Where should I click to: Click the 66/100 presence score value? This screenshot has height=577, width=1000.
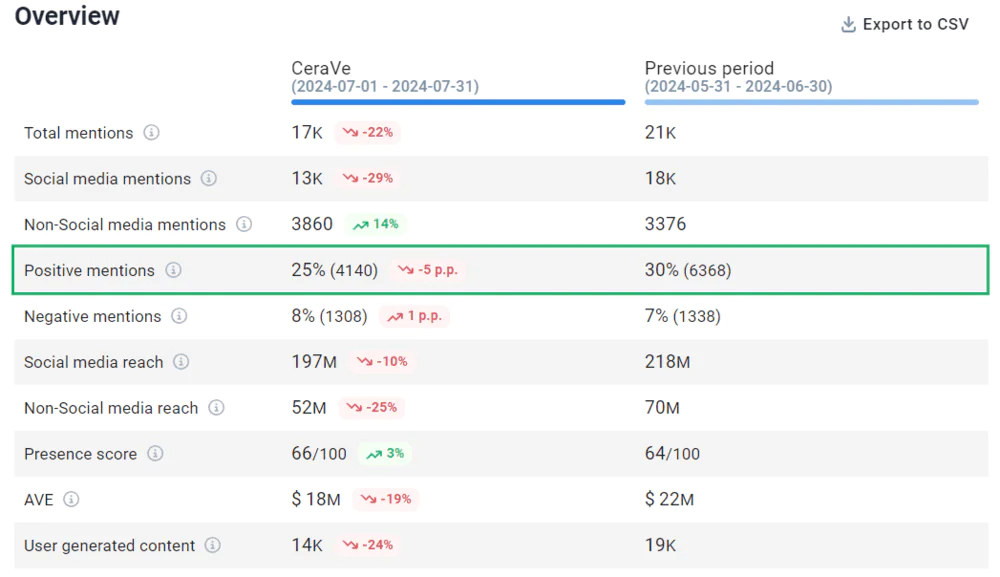(x=319, y=454)
